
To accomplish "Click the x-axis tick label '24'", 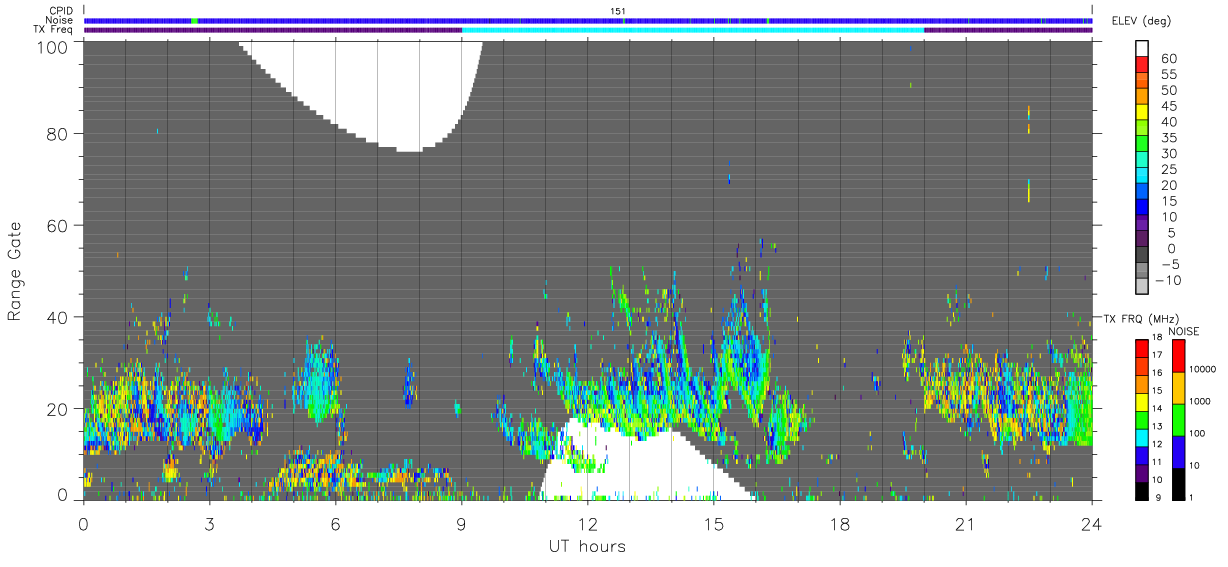I will pyautogui.click(x=1091, y=524).
